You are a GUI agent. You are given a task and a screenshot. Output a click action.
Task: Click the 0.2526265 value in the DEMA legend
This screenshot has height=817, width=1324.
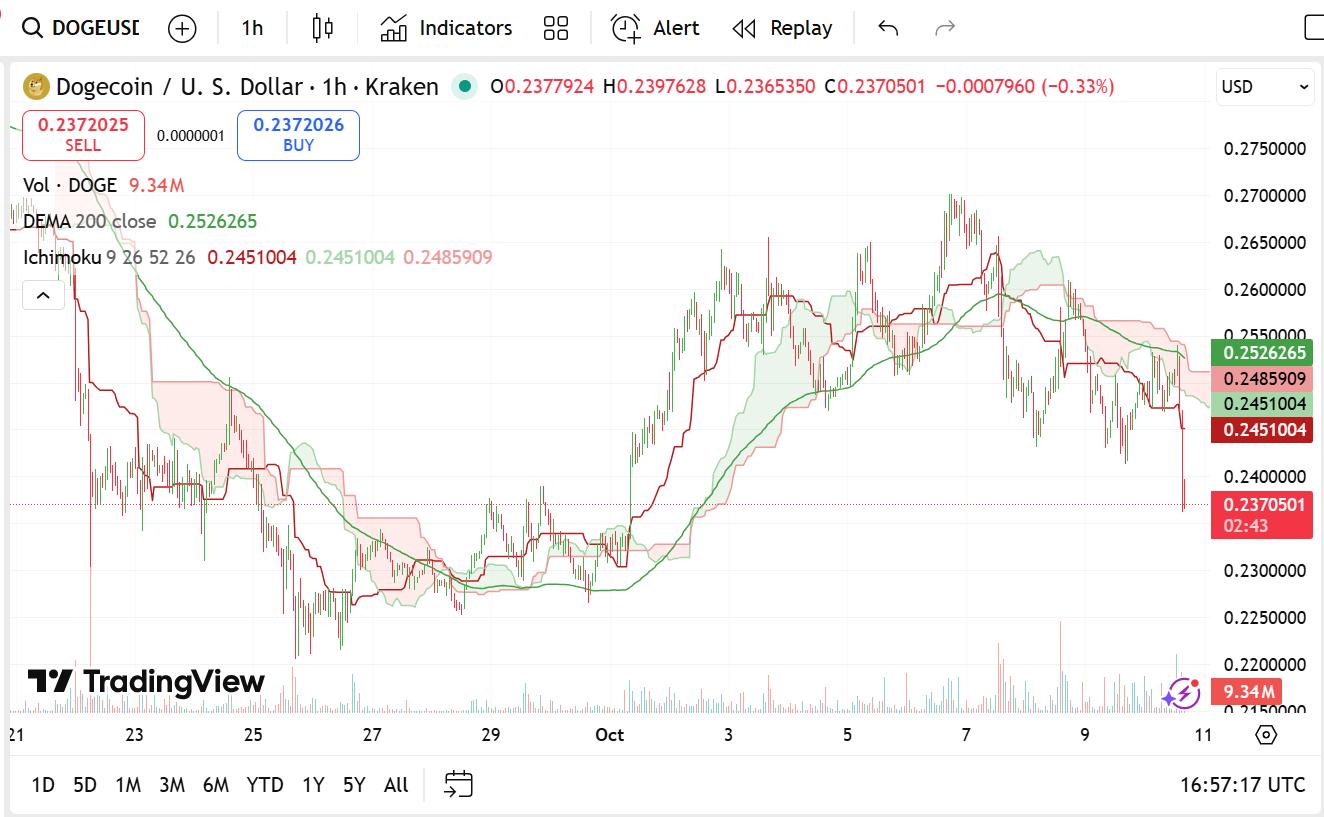(x=213, y=221)
